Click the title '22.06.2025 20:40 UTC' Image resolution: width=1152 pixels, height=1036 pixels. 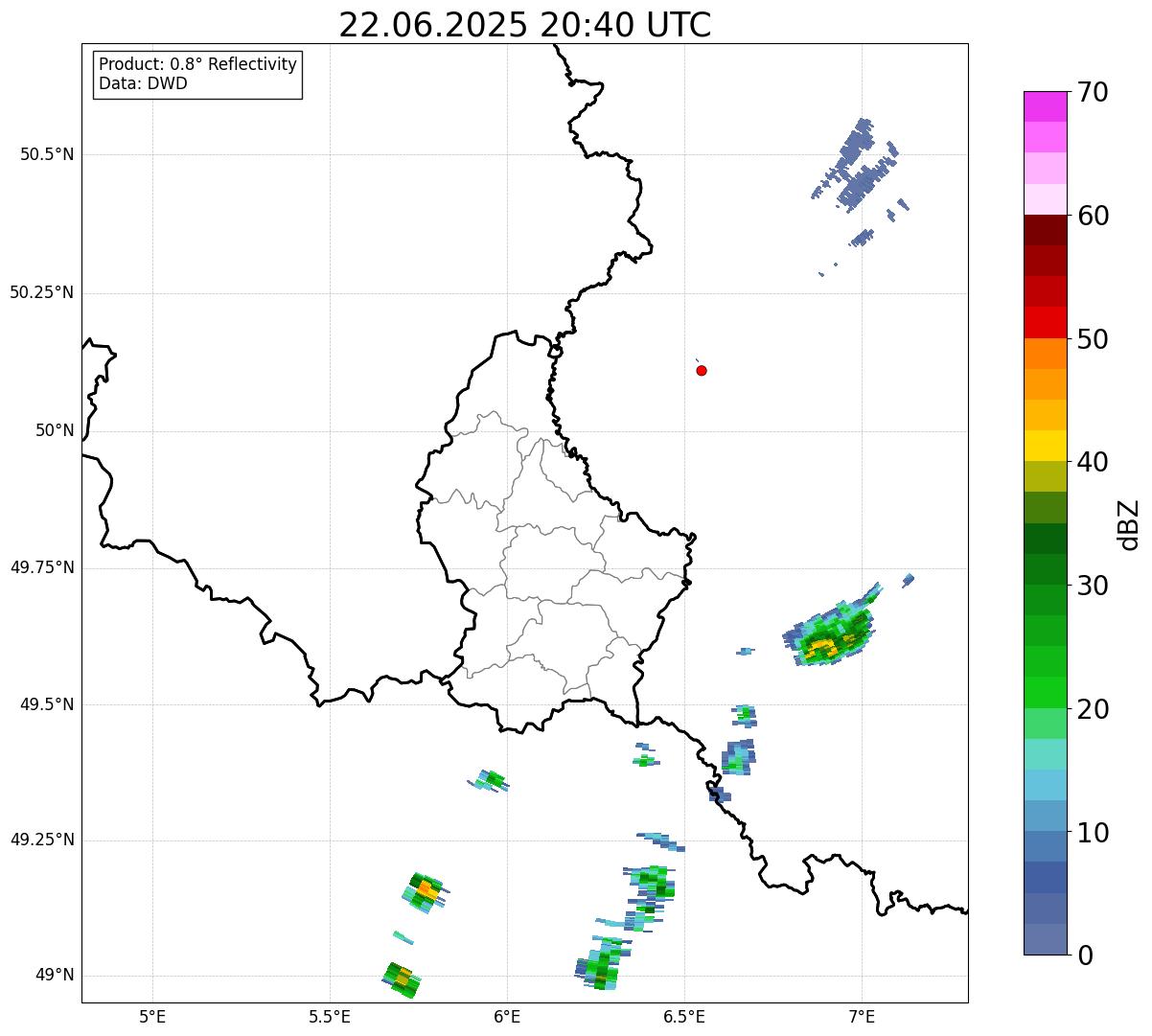(x=525, y=24)
